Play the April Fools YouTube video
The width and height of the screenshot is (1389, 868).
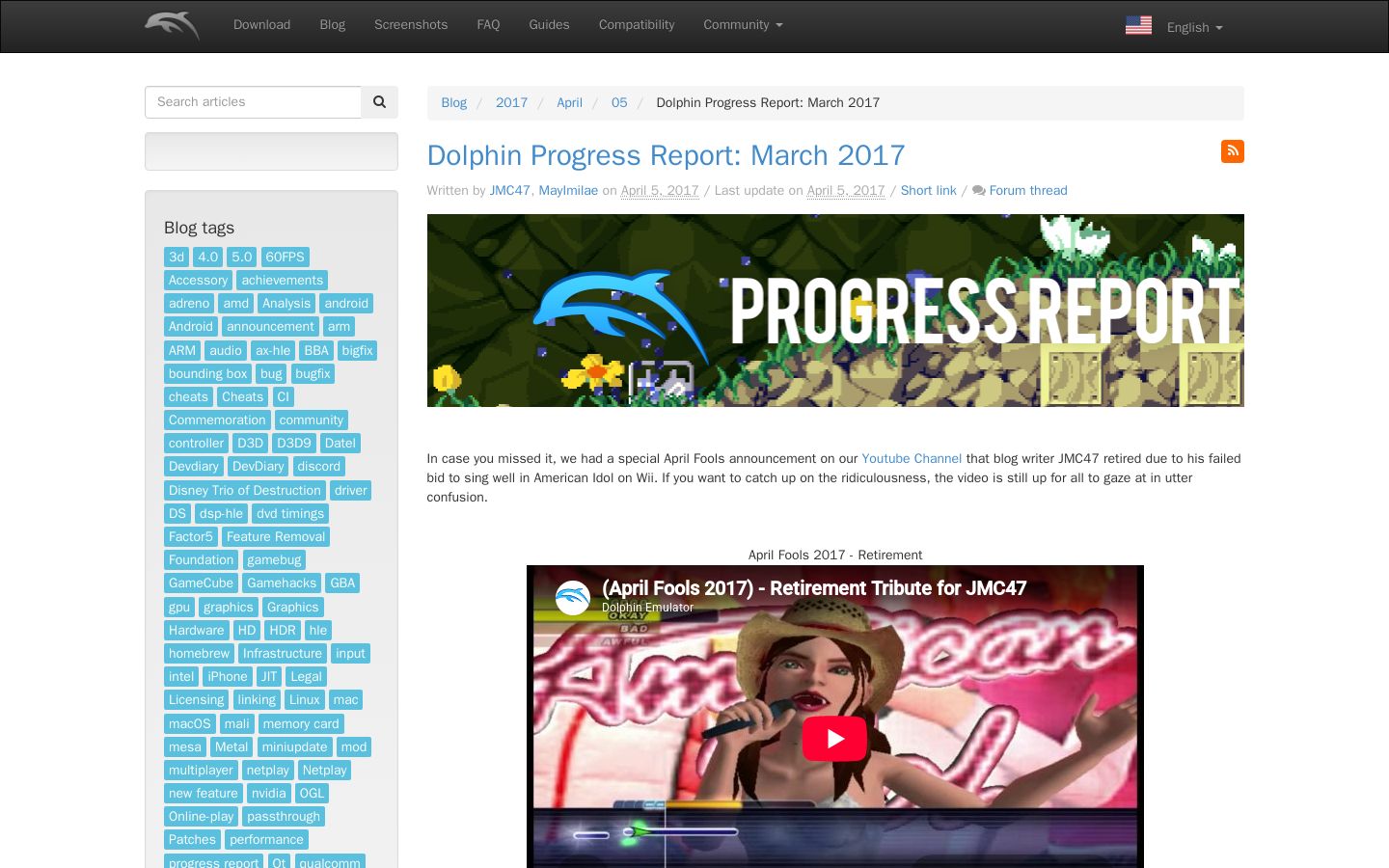tap(834, 739)
